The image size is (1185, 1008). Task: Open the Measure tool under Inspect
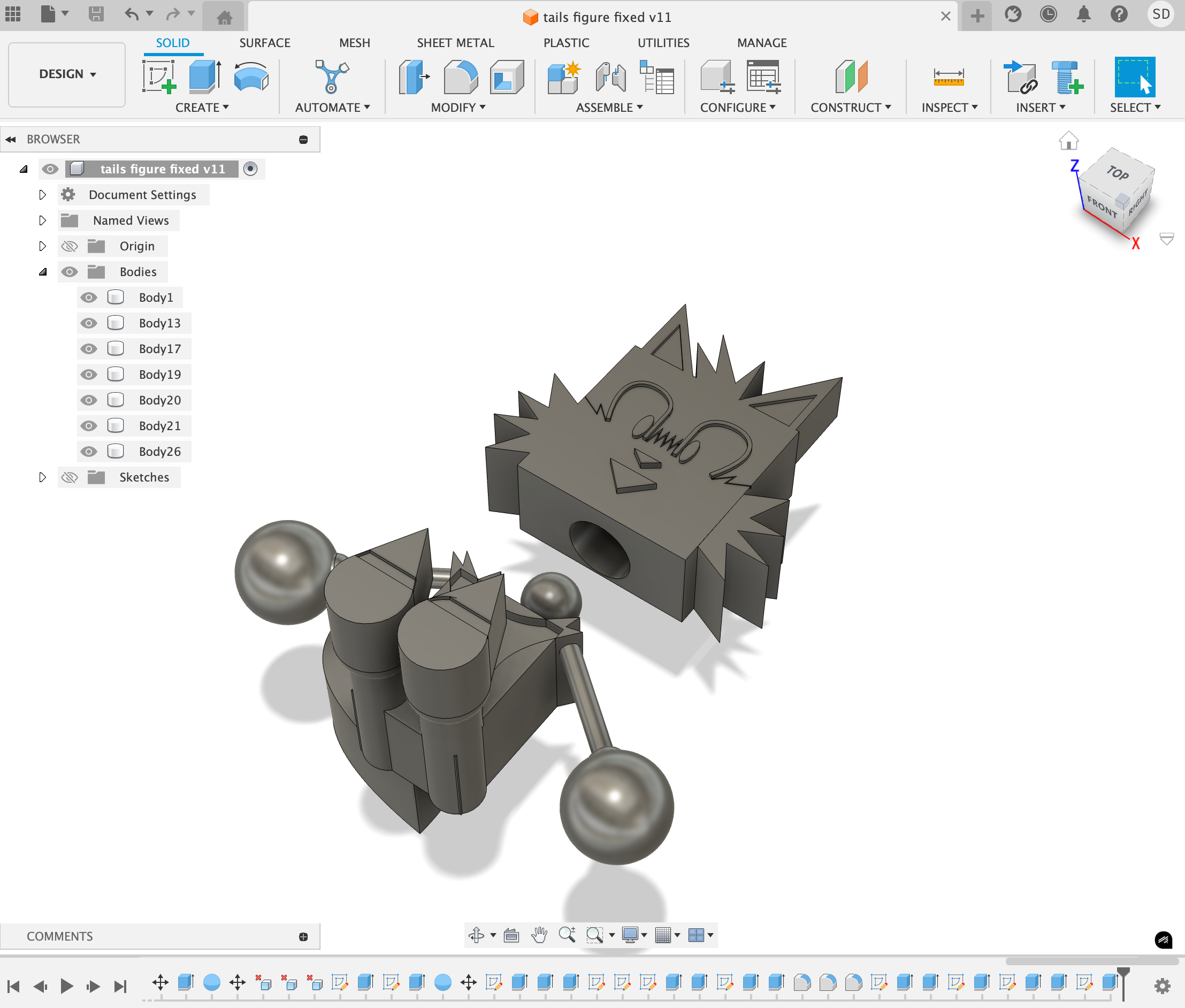pos(949,77)
